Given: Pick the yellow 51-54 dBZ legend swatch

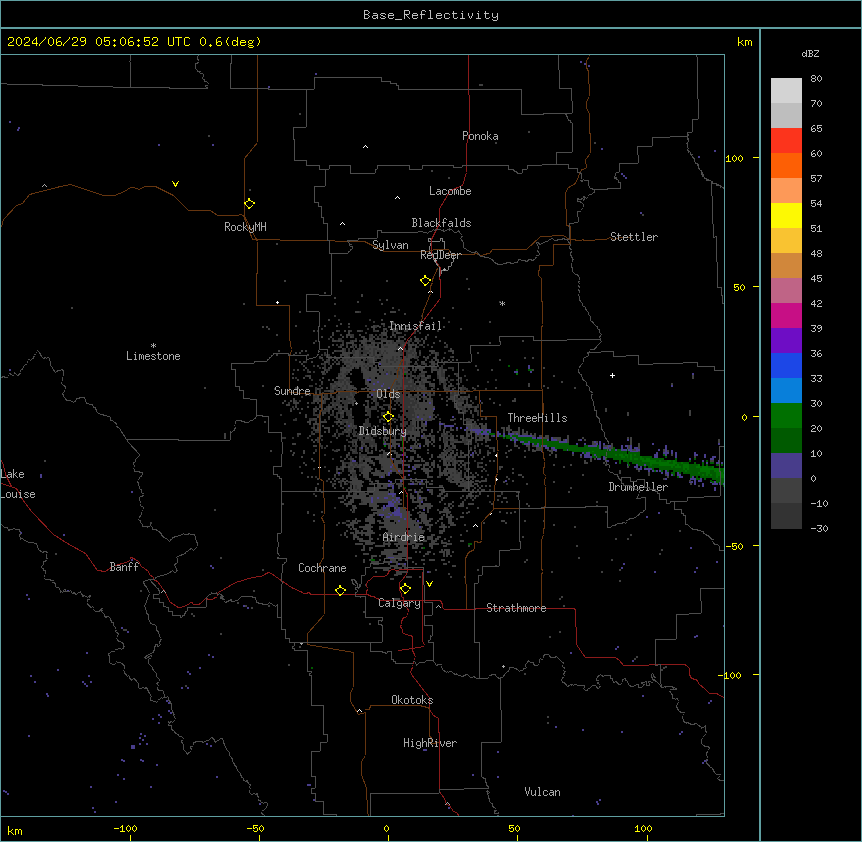Looking at the screenshot, I should pyautogui.click(x=786, y=215).
